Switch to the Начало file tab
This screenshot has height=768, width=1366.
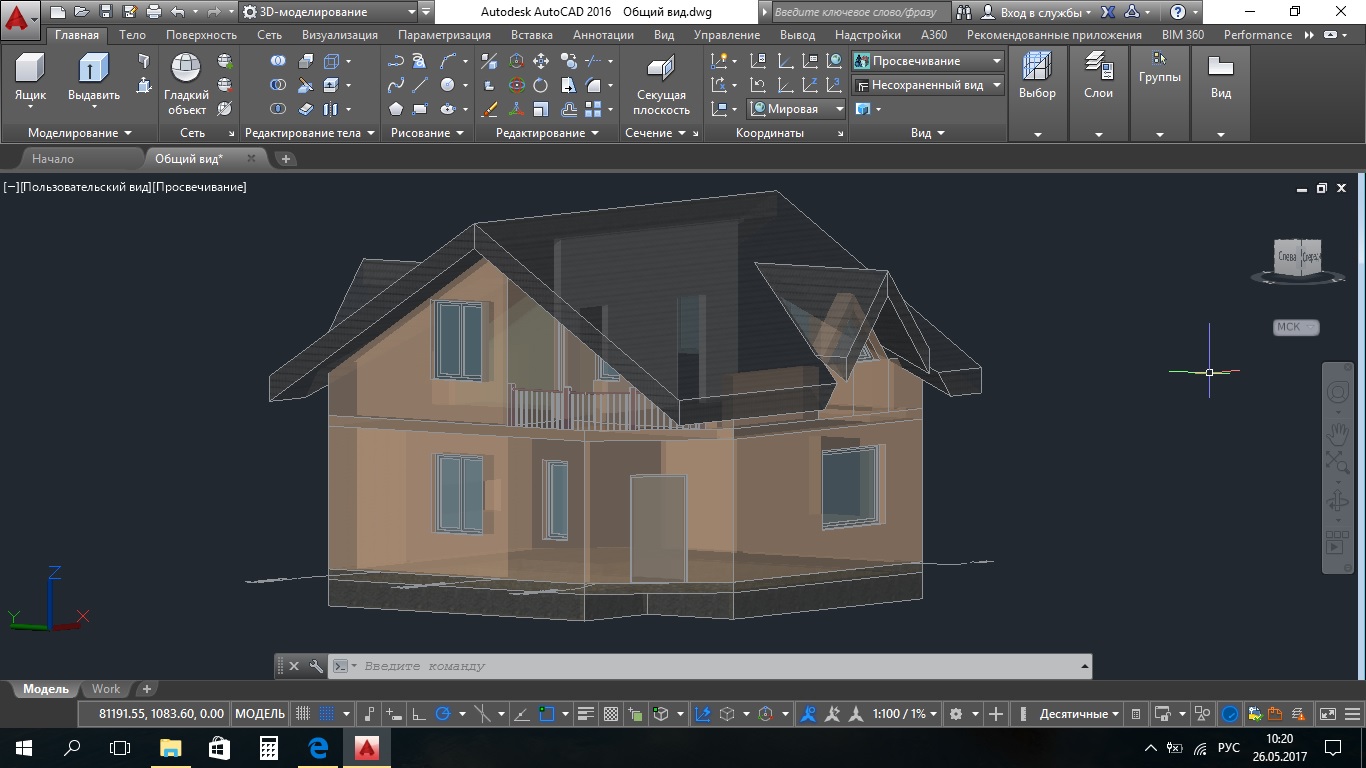point(53,158)
